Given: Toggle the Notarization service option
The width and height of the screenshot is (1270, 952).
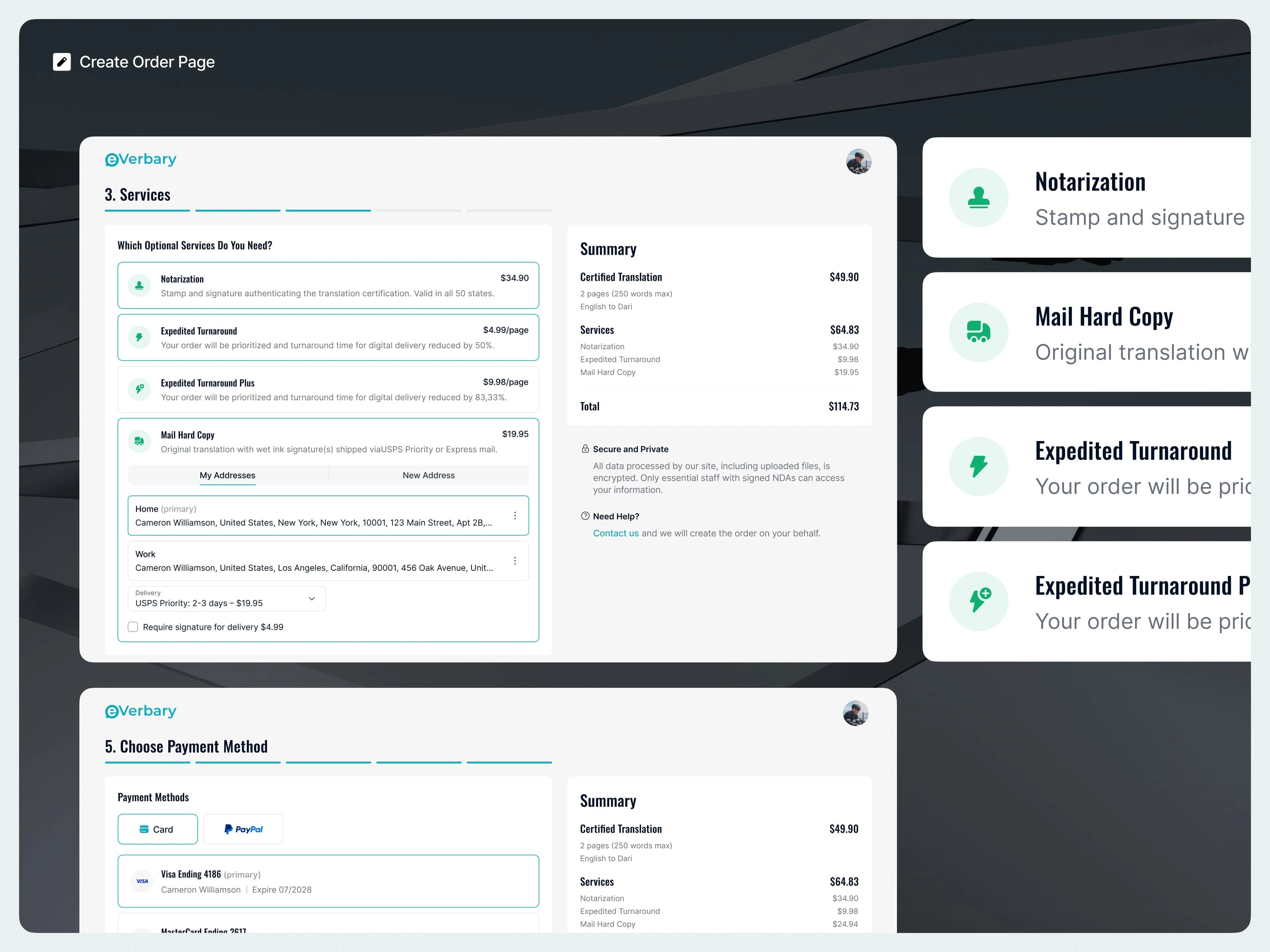Looking at the screenshot, I should pos(328,285).
